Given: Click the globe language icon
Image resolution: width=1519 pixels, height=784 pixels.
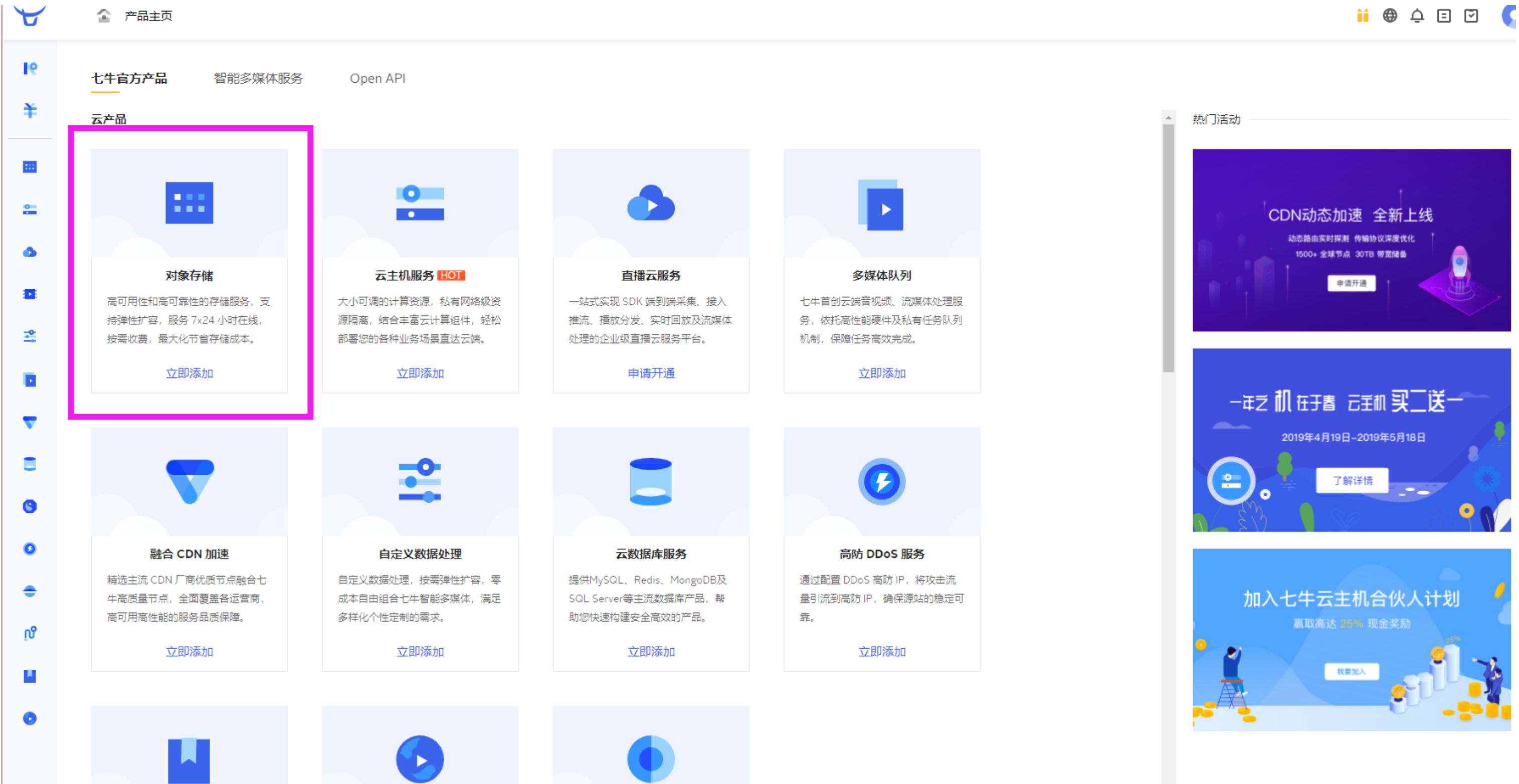Looking at the screenshot, I should 1390,16.
